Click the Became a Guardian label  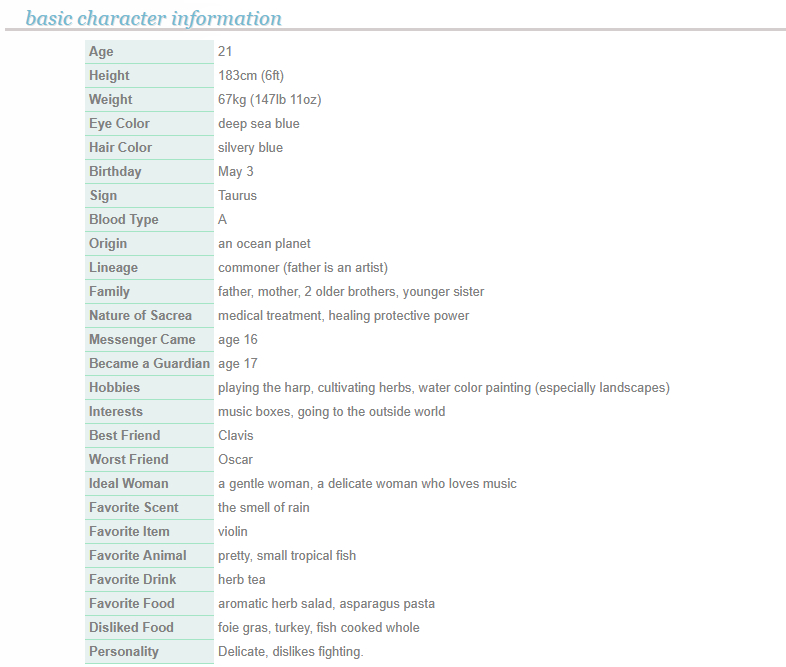(x=149, y=363)
